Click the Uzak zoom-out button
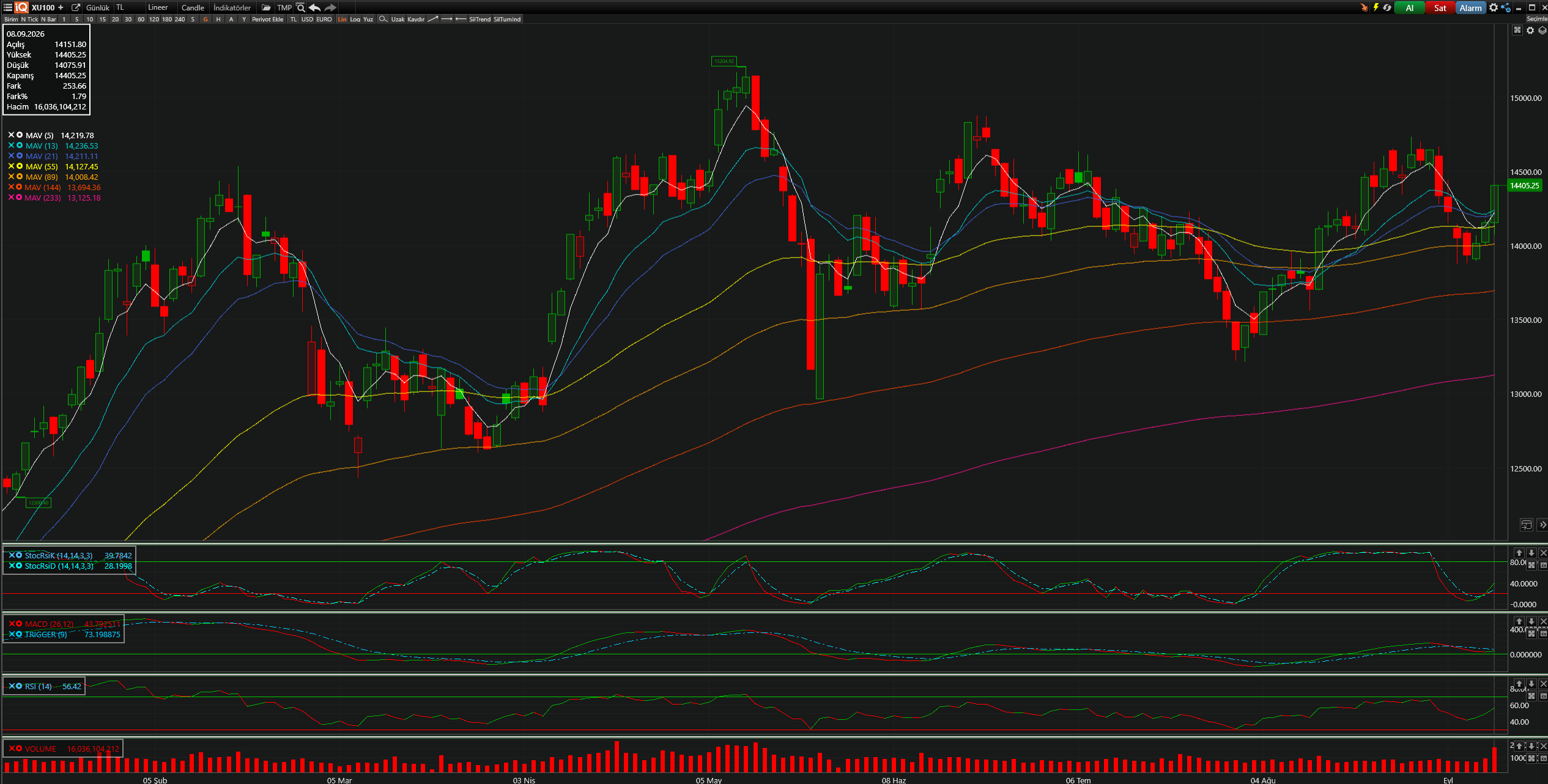 coord(398,19)
